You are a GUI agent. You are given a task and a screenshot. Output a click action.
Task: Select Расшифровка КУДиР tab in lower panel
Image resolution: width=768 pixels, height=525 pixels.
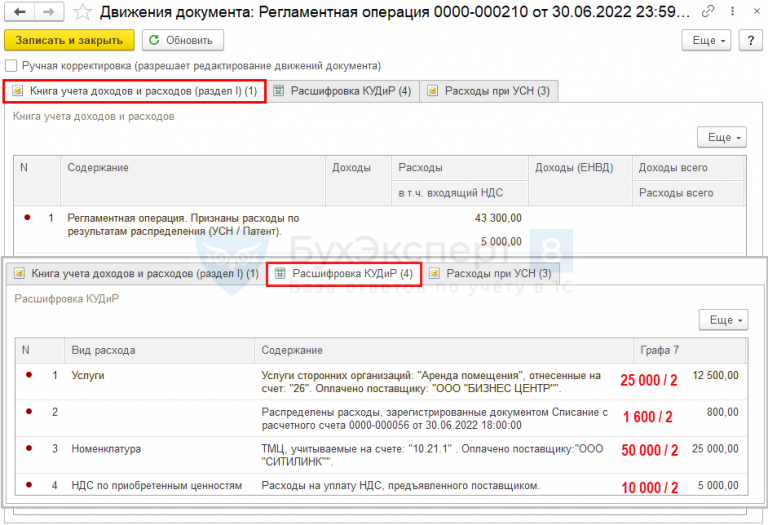coord(344,273)
